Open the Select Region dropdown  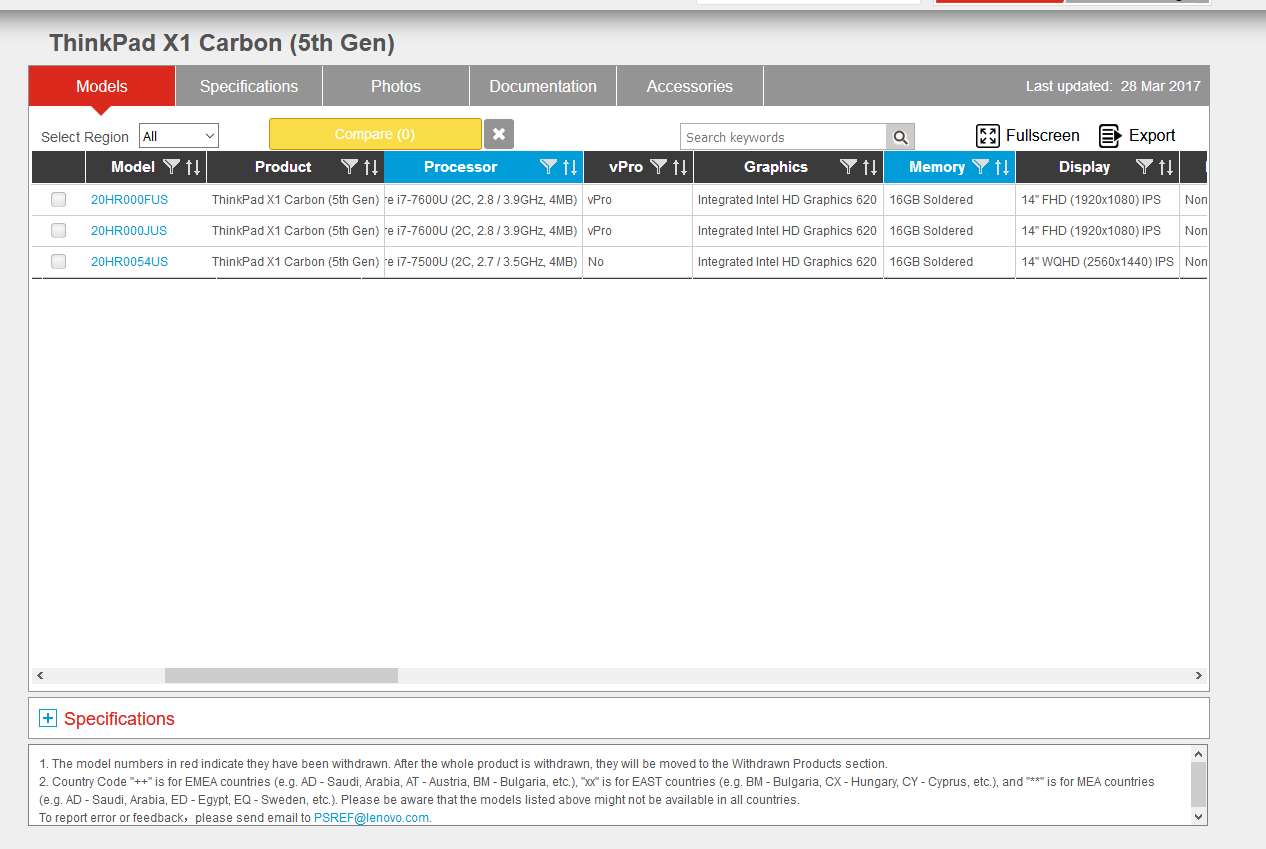[x=179, y=136]
